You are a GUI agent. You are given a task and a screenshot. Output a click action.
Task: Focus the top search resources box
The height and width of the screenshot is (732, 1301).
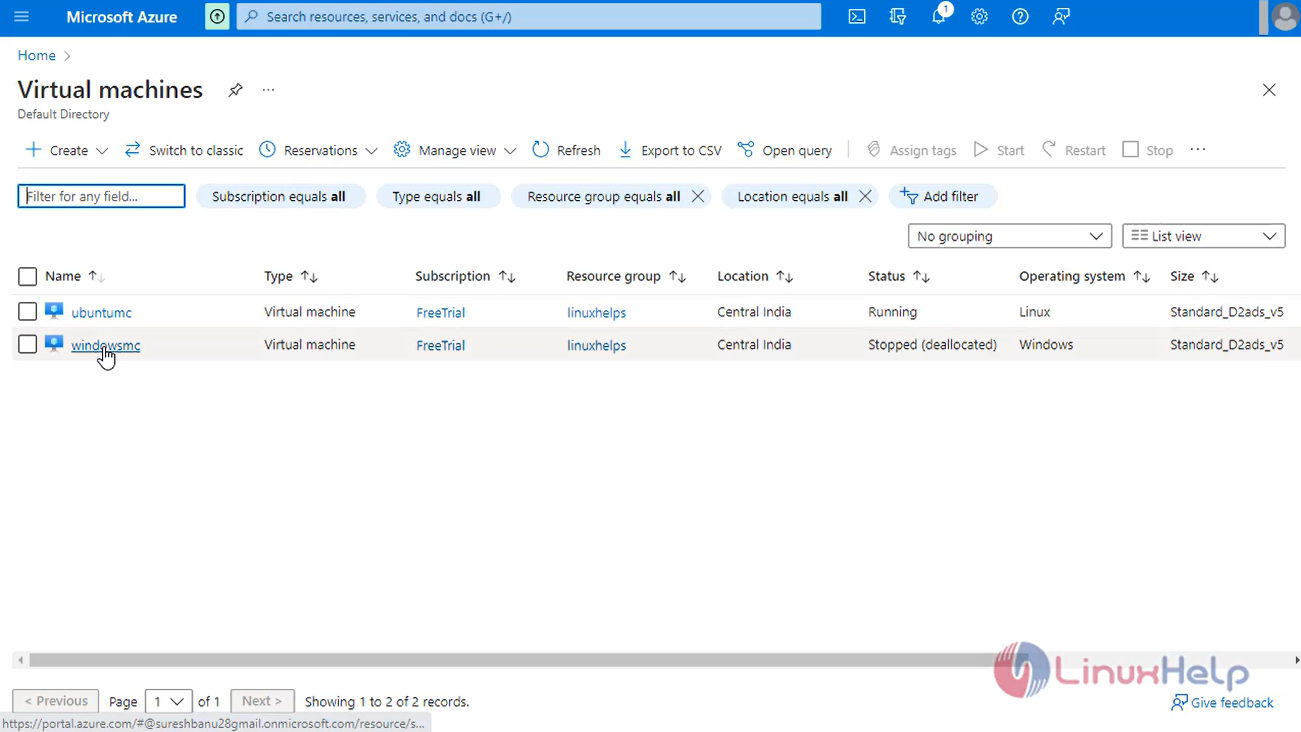(x=528, y=17)
